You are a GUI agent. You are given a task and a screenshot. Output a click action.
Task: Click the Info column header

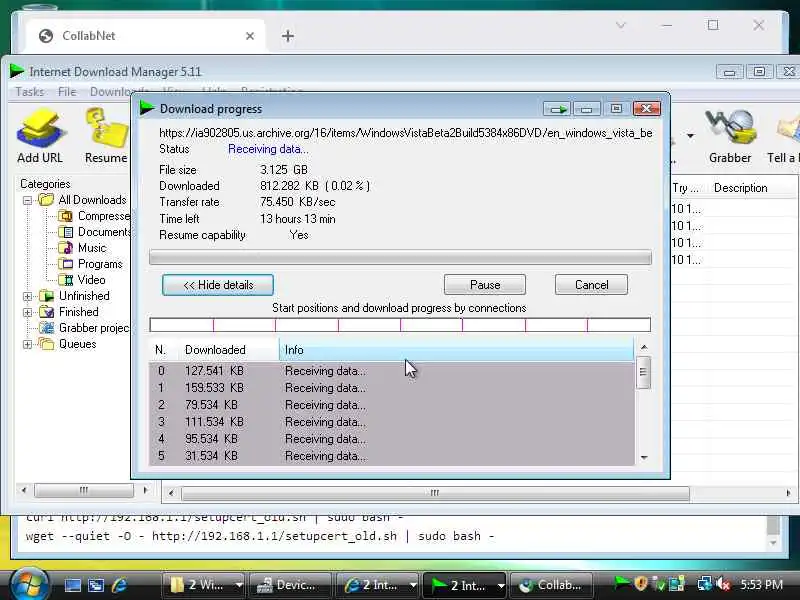pyautogui.click(x=457, y=350)
